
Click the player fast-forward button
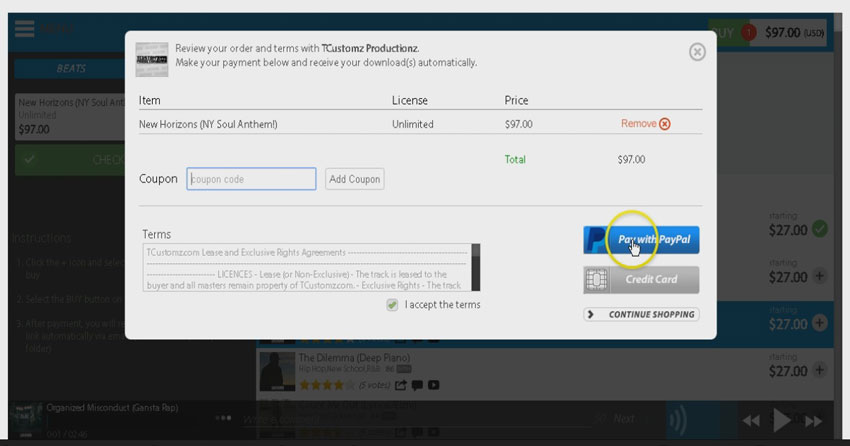[x=813, y=421]
